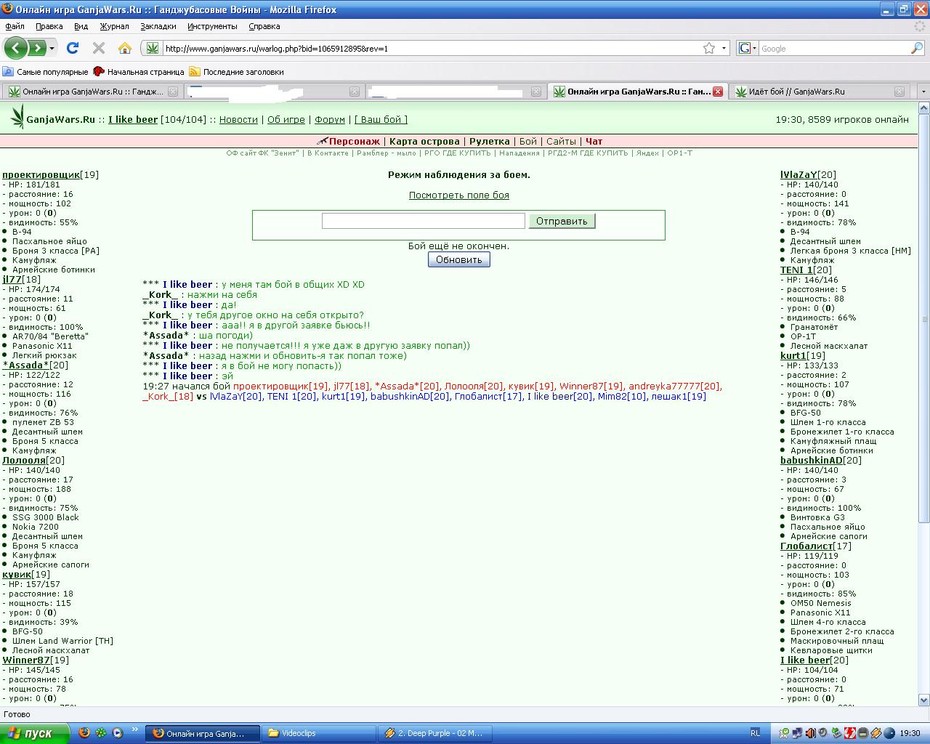This screenshot has width=930, height=744.
Task: Open the back/forward history dropdown arrow
Action: click(52, 48)
